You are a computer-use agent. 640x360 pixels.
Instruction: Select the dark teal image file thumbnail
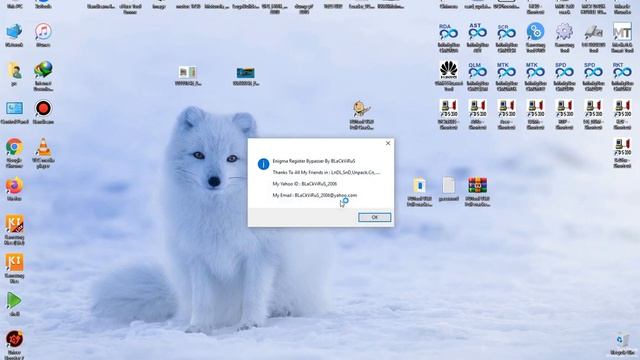point(246,76)
